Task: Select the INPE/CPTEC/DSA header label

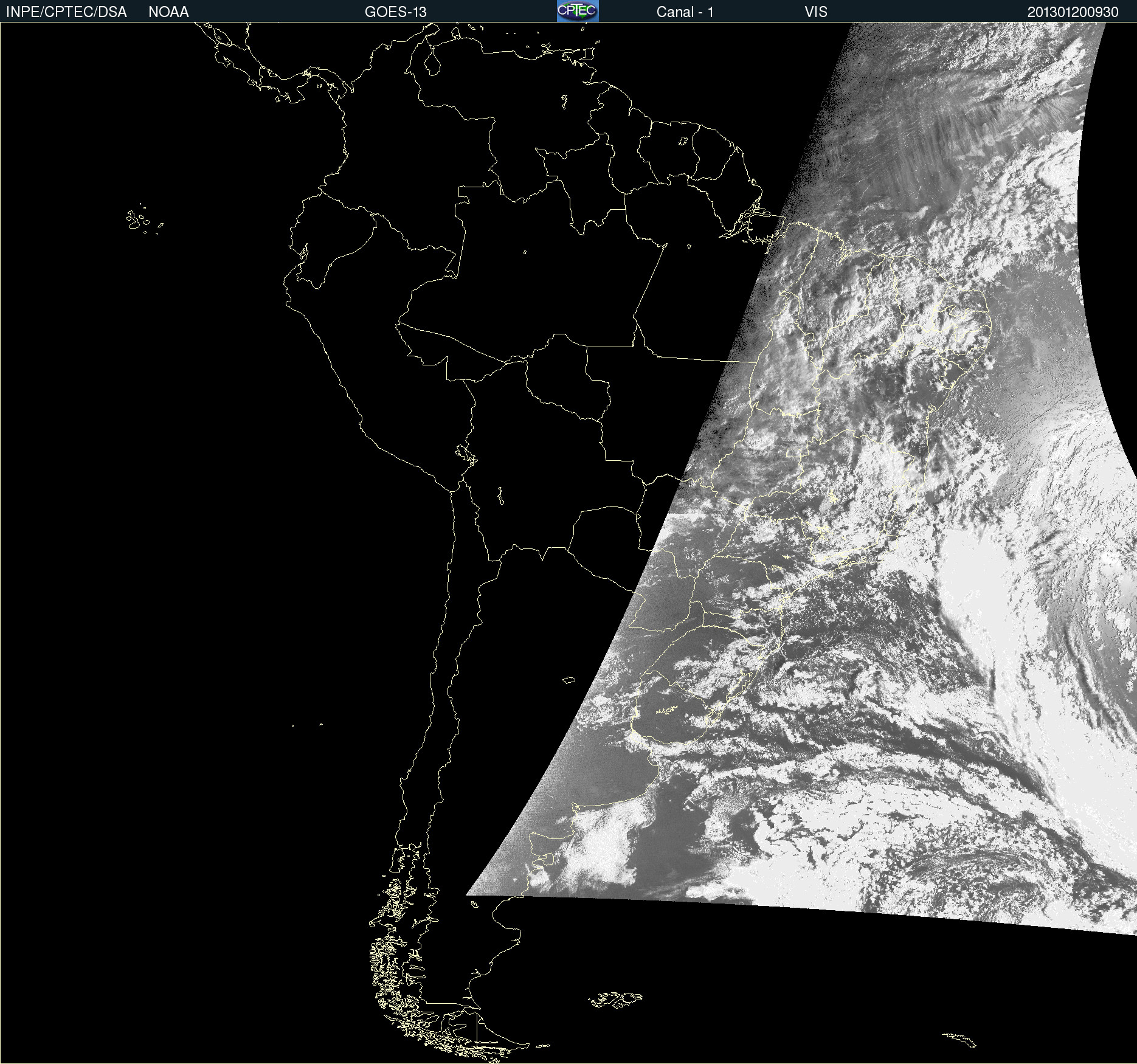Action: 66,12
